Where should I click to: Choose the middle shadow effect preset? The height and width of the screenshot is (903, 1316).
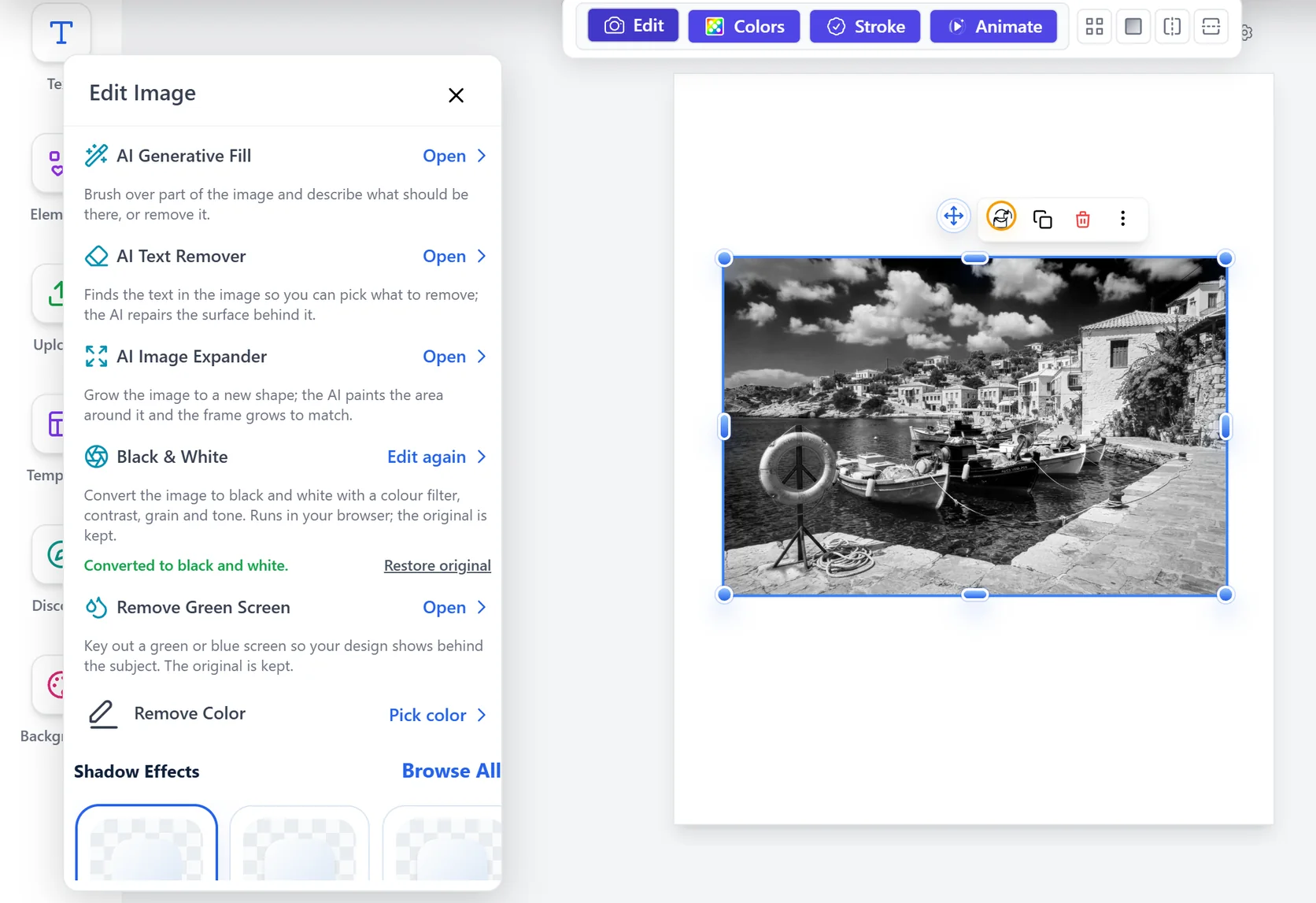[299, 843]
